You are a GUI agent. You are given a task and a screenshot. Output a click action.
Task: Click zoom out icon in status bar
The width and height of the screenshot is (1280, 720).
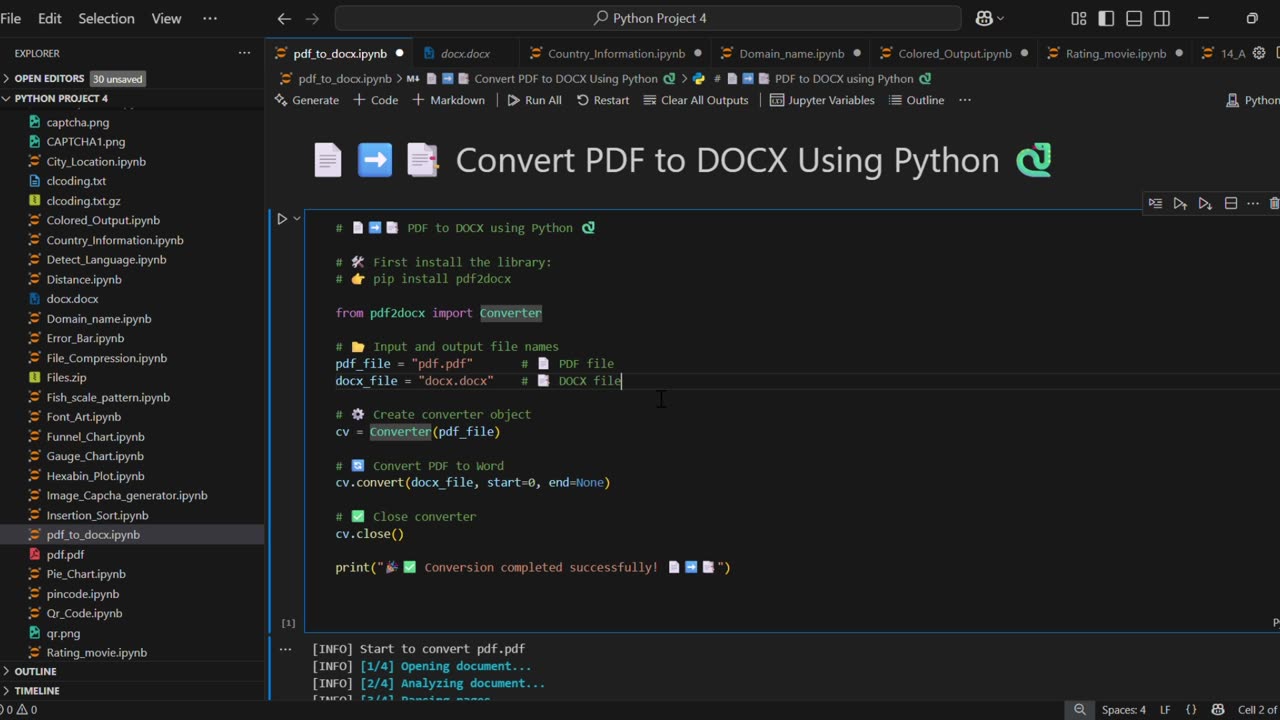[1080, 710]
